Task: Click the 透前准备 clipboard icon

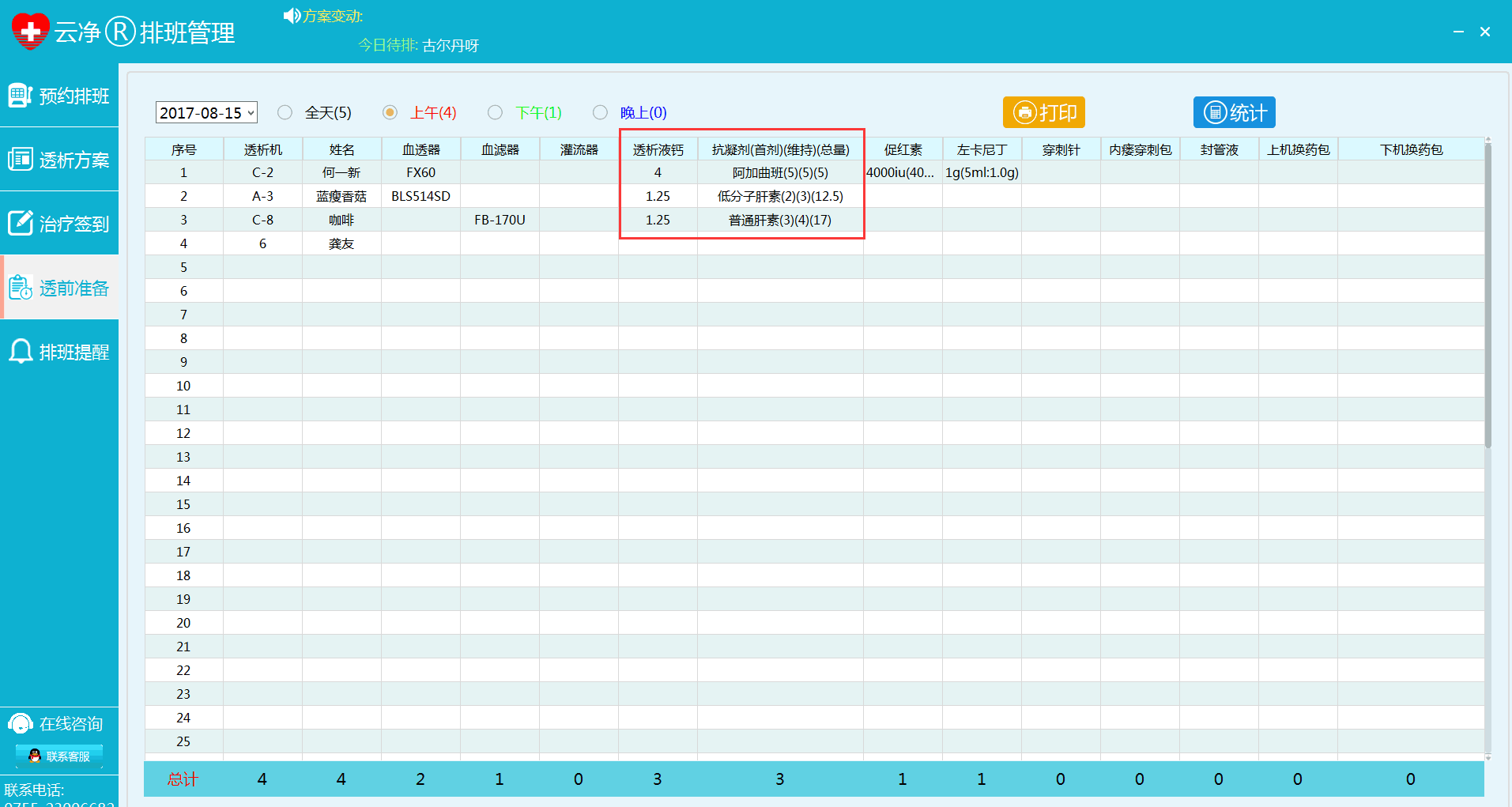Action: 20,288
